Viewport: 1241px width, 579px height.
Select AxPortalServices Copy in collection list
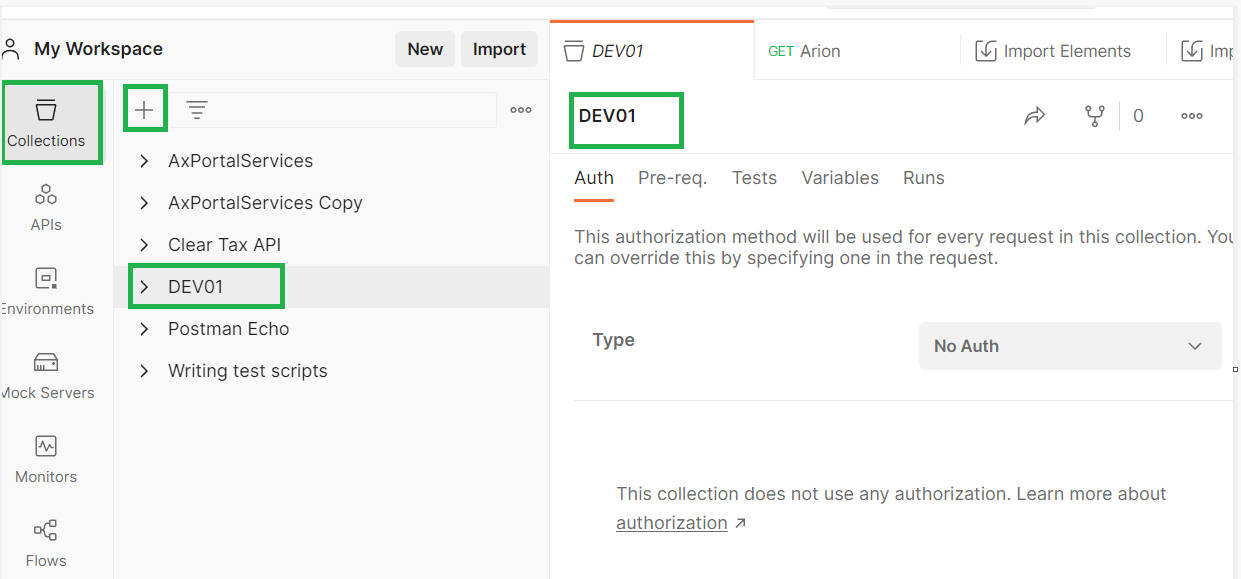(x=265, y=203)
